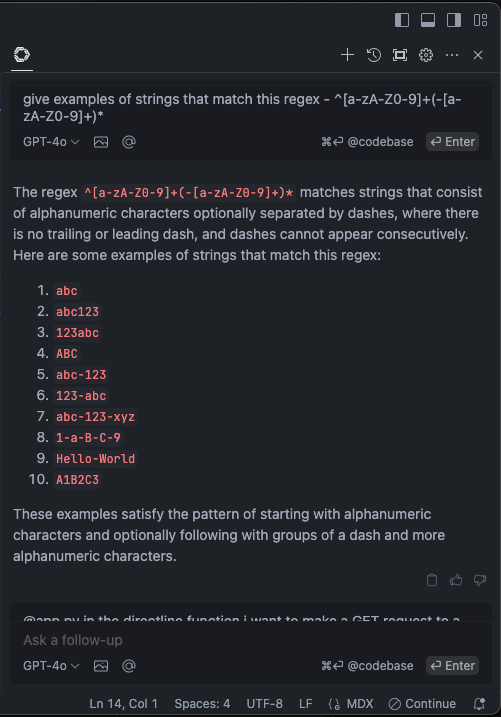
Task: Open chat history clock icon
Action: (x=373, y=55)
